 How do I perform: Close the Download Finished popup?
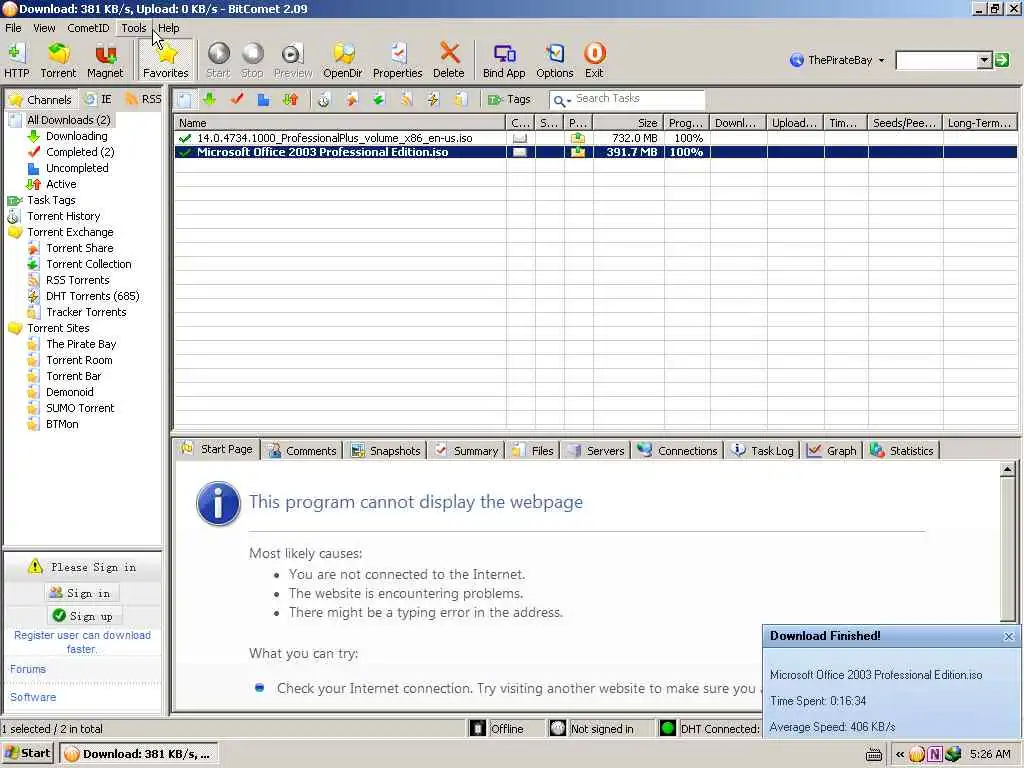pyautogui.click(x=1008, y=637)
